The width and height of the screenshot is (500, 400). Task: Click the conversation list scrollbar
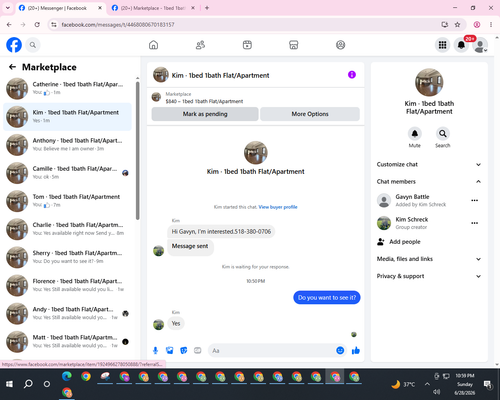[x=137, y=151]
